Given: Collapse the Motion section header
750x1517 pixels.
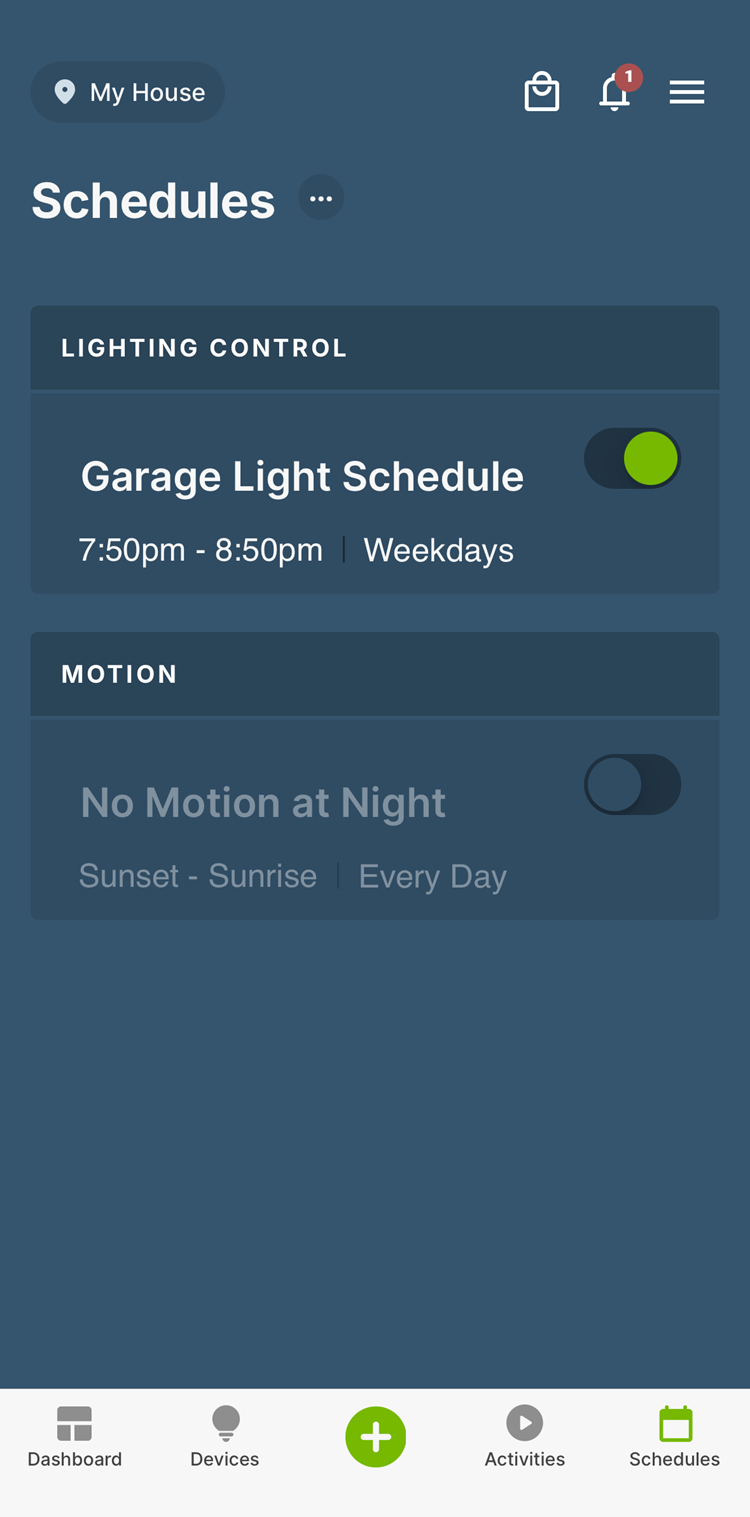Looking at the screenshot, I should [x=375, y=674].
